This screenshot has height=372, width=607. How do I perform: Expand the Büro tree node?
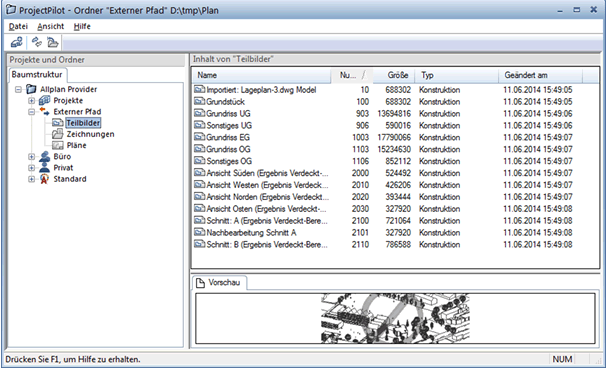[x=31, y=157]
